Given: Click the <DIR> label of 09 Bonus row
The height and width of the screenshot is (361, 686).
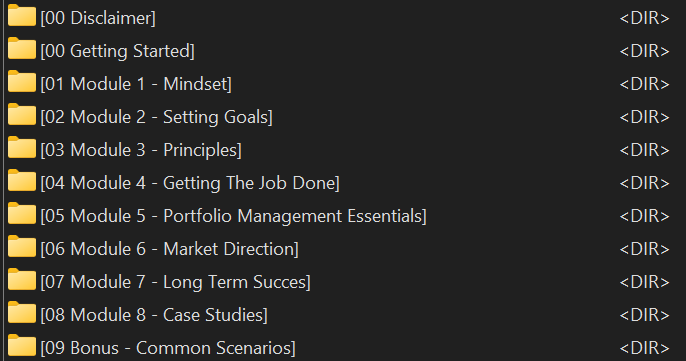Looking at the screenshot, I should [x=644, y=348].
